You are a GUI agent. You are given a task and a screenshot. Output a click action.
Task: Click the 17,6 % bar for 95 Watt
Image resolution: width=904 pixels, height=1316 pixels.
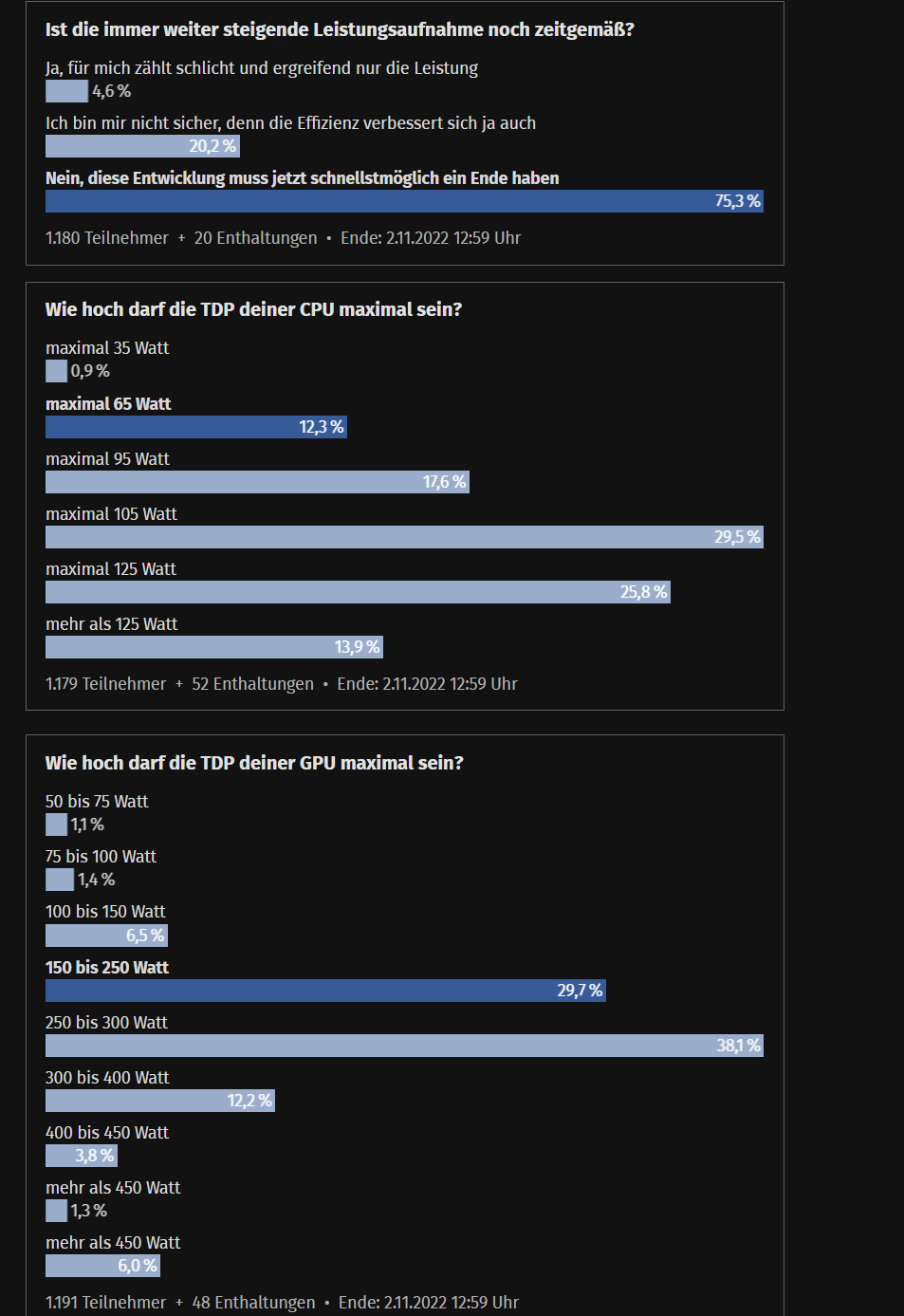[x=257, y=482]
